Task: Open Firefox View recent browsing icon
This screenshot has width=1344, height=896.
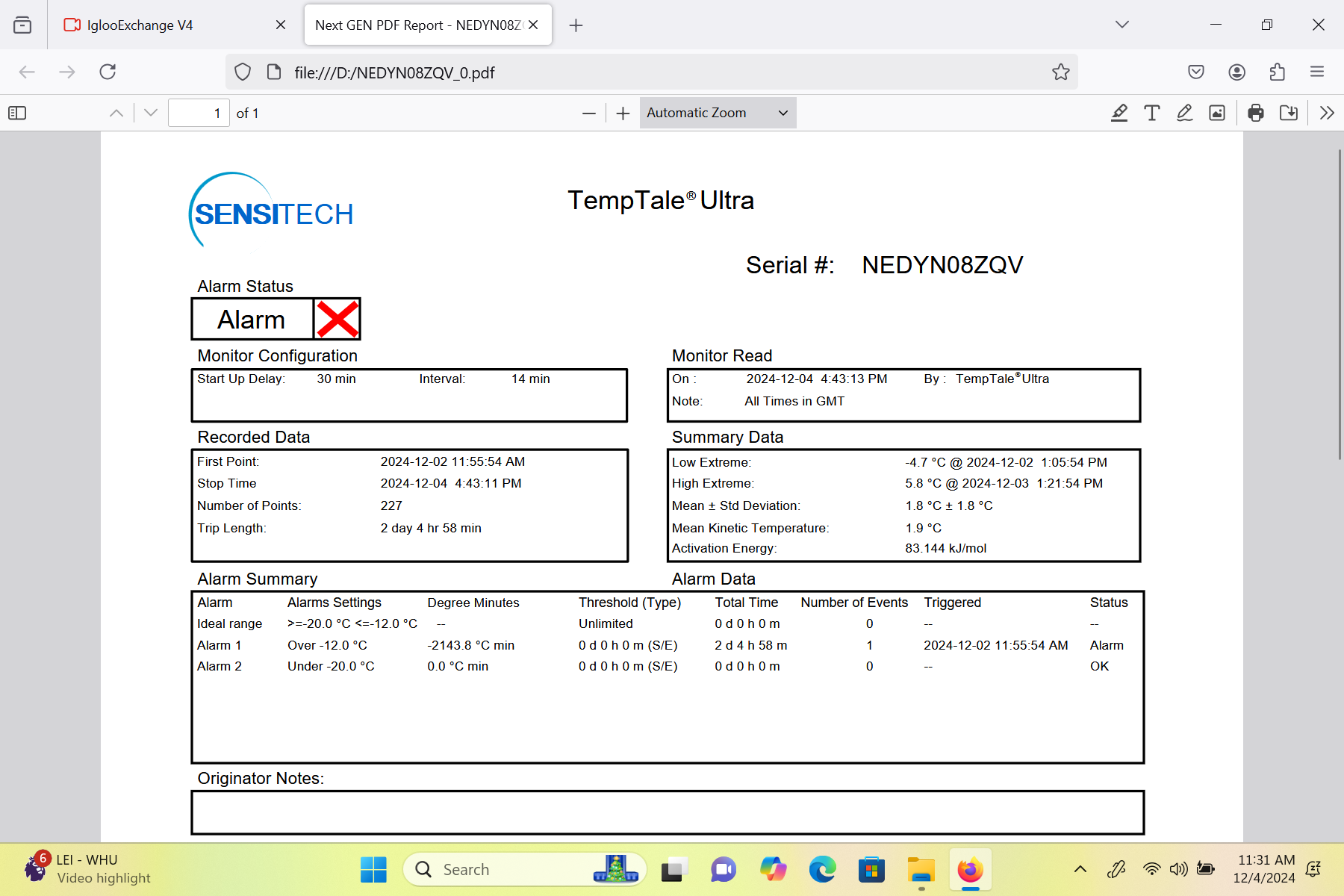Action: click(x=22, y=25)
